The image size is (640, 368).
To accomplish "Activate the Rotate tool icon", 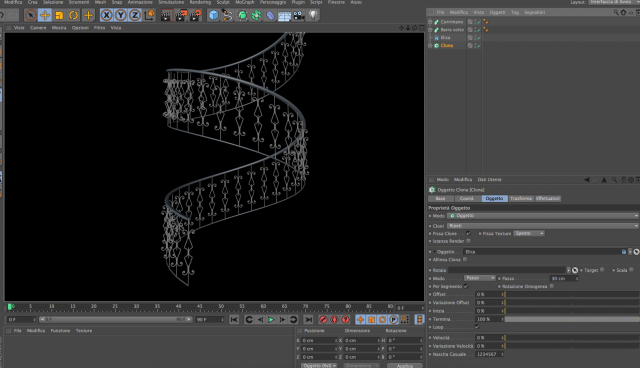I will 73,16.
